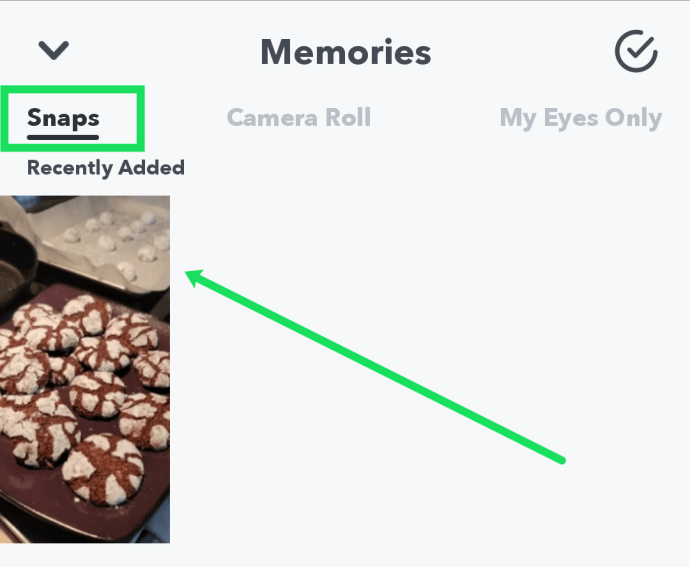View the recently added chocolate cookies photo
This screenshot has width=690, height=567.
(85, 368)
